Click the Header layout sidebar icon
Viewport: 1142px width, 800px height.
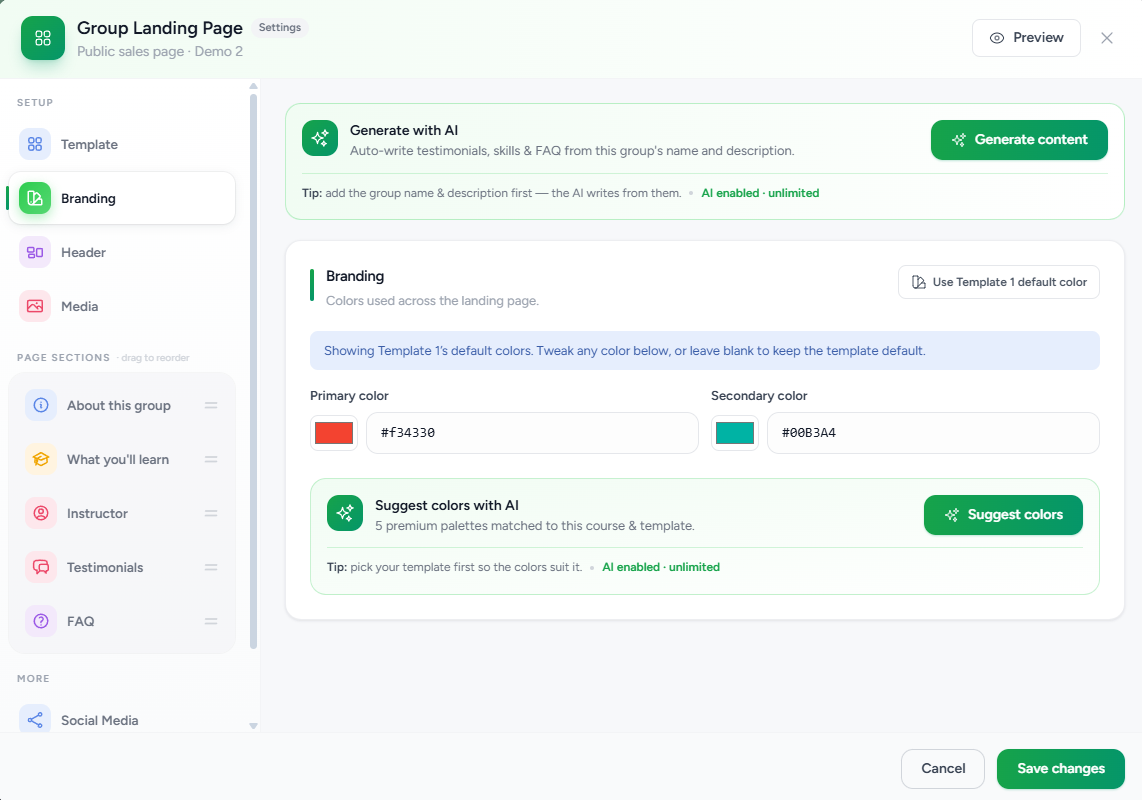click(x=35, y=252)
